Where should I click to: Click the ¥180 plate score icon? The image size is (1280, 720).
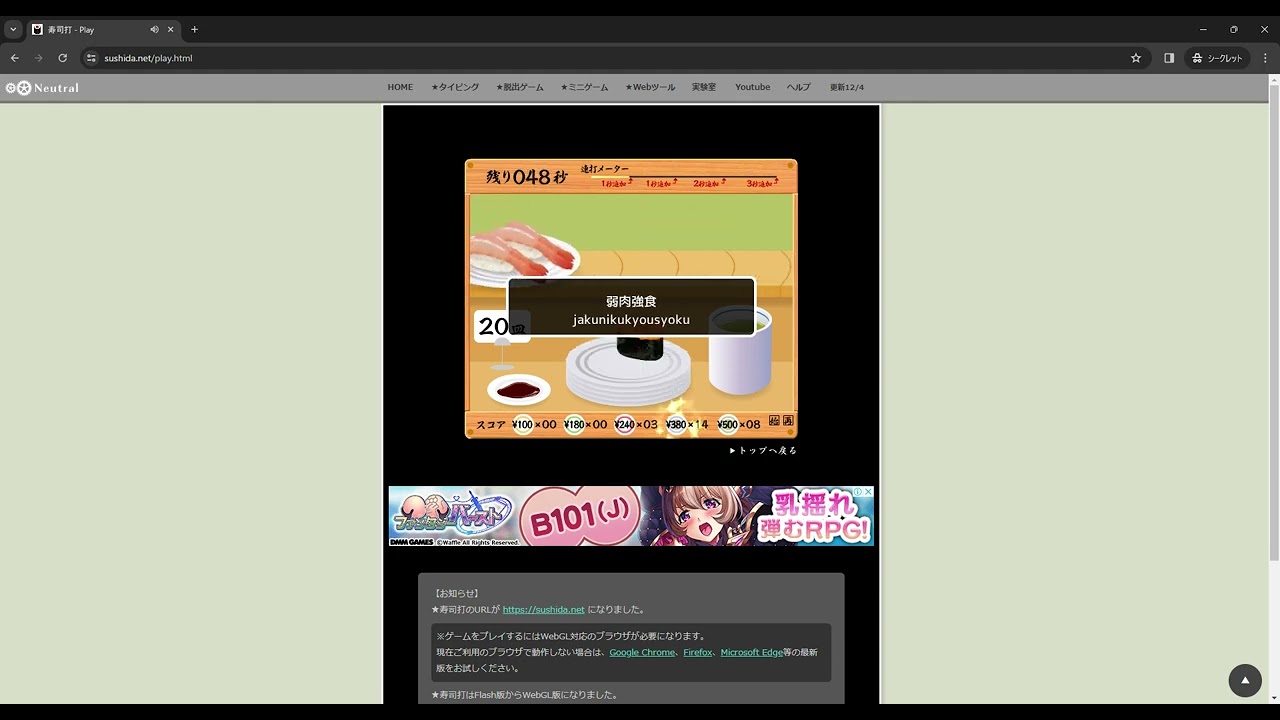click(x=574, y=424)
